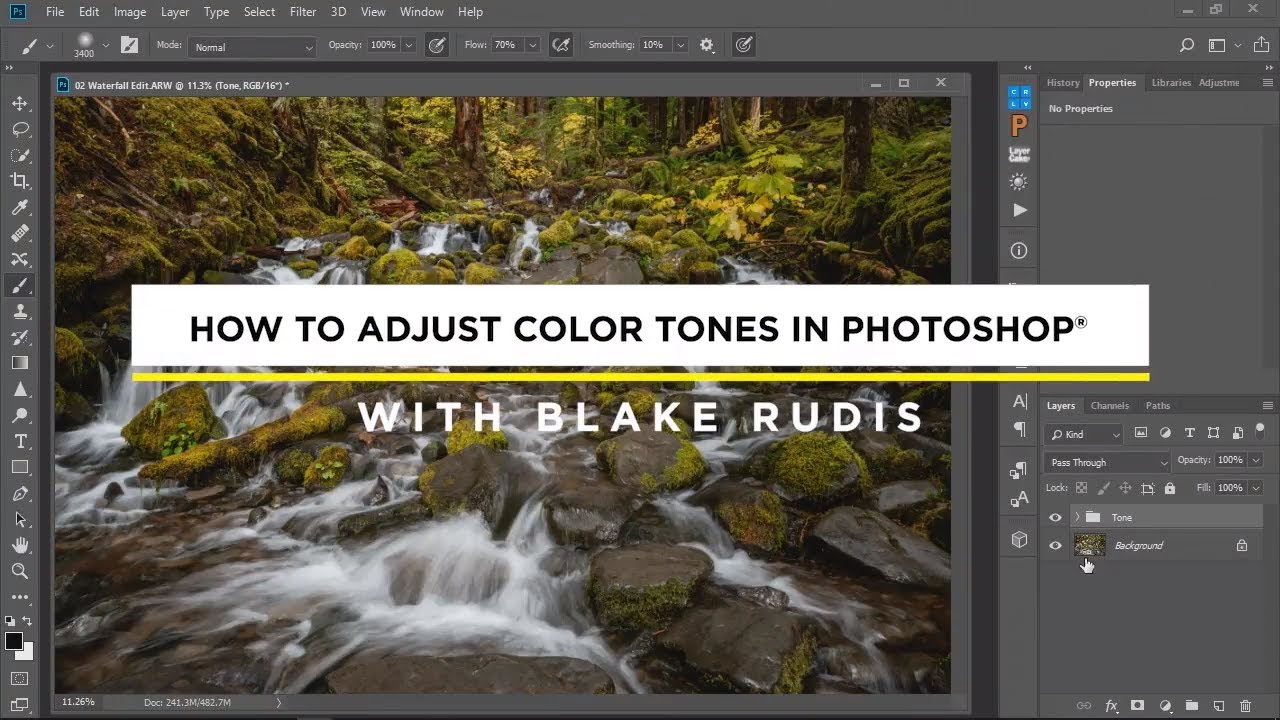Hide the Background layer
The height and width of the screenshot is (720, 1280).
(1055, 545)
